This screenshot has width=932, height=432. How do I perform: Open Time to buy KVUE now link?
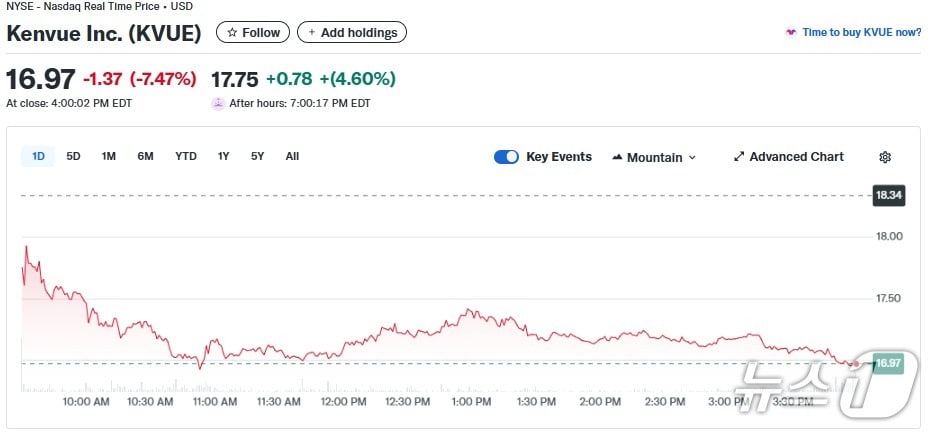click(x=861, y=32)
